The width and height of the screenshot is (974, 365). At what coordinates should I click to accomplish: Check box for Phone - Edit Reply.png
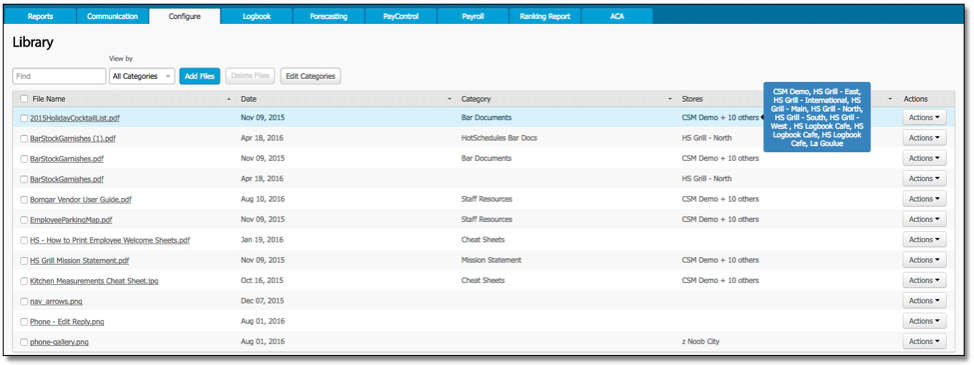(24, 322)
